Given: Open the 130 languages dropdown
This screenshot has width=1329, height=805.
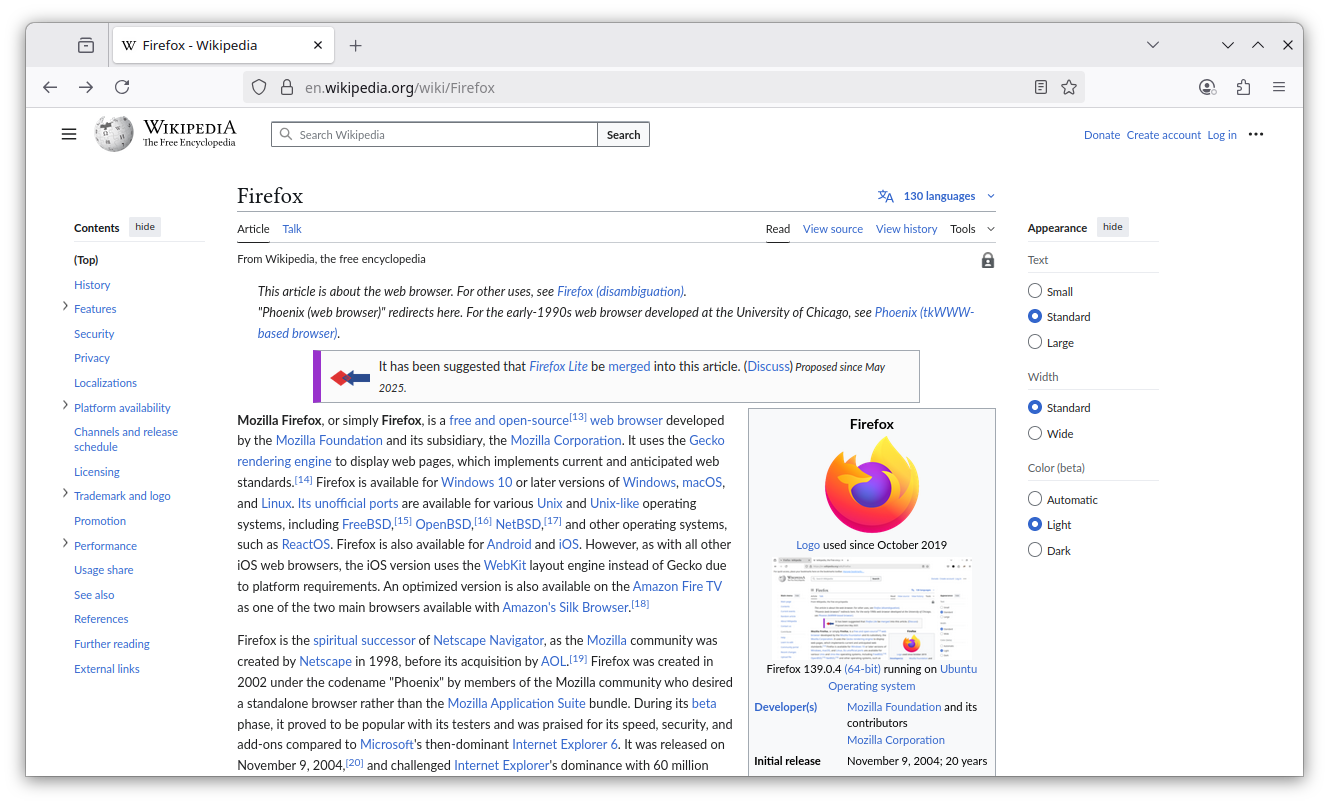Looking at the screenshot, I should point(937,196).
